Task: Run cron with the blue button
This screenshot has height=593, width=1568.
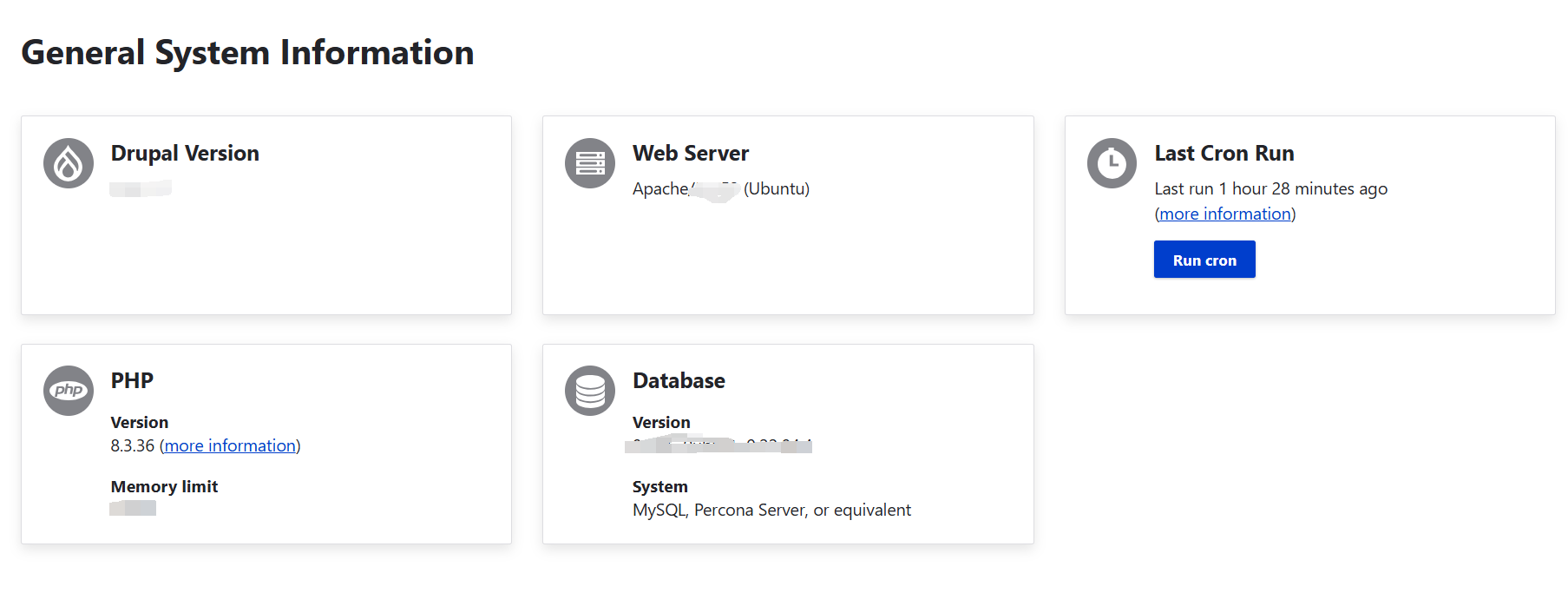Action: (1204, 260)
